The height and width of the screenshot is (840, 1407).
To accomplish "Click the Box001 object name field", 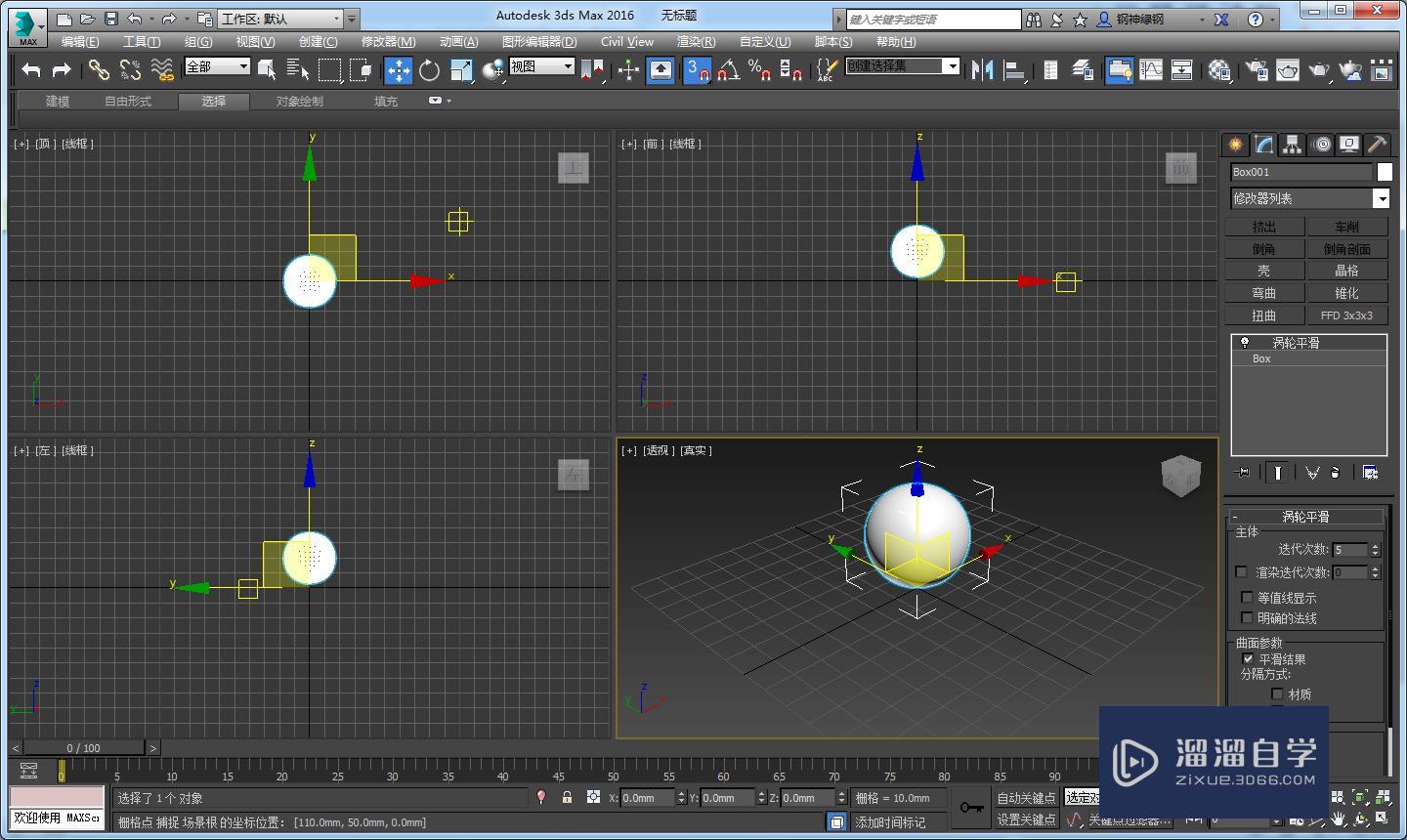I will coord(1301,172).
